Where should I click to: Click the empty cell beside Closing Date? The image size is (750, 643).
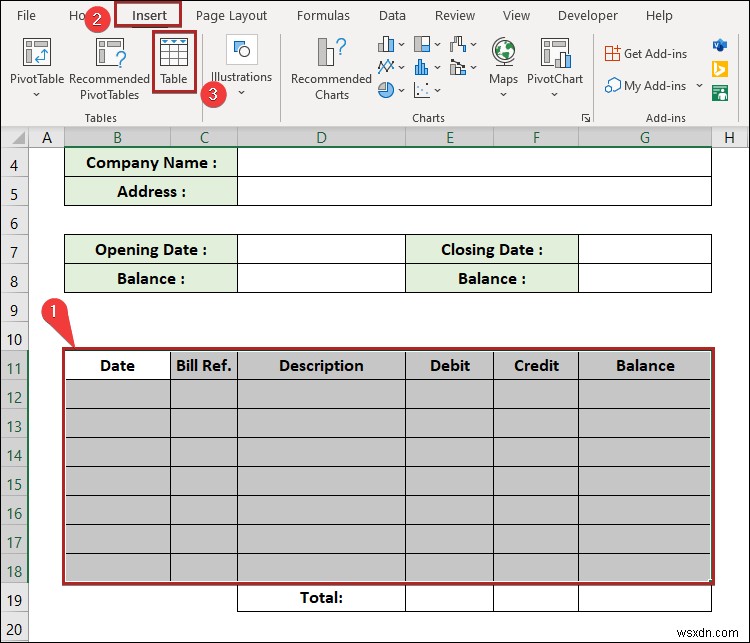pyautogui.click(x=645, y=249)
